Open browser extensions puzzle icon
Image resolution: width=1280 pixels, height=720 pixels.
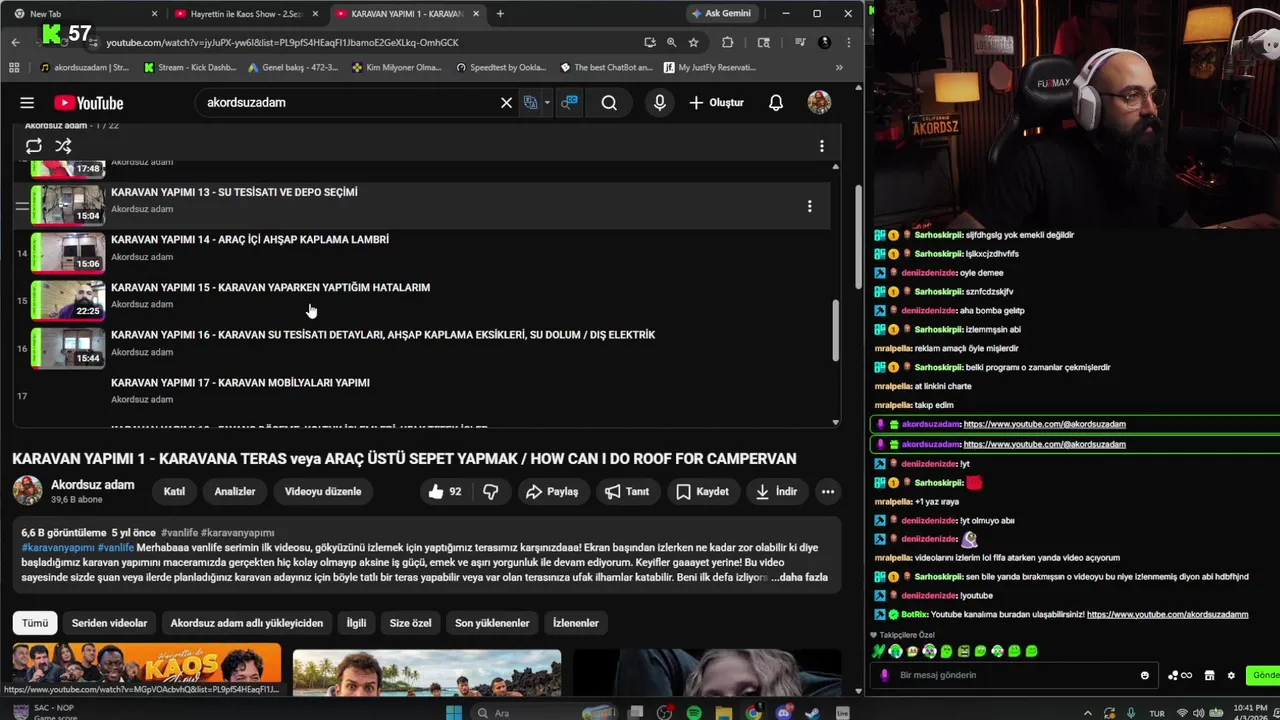[x=727, y=43]
